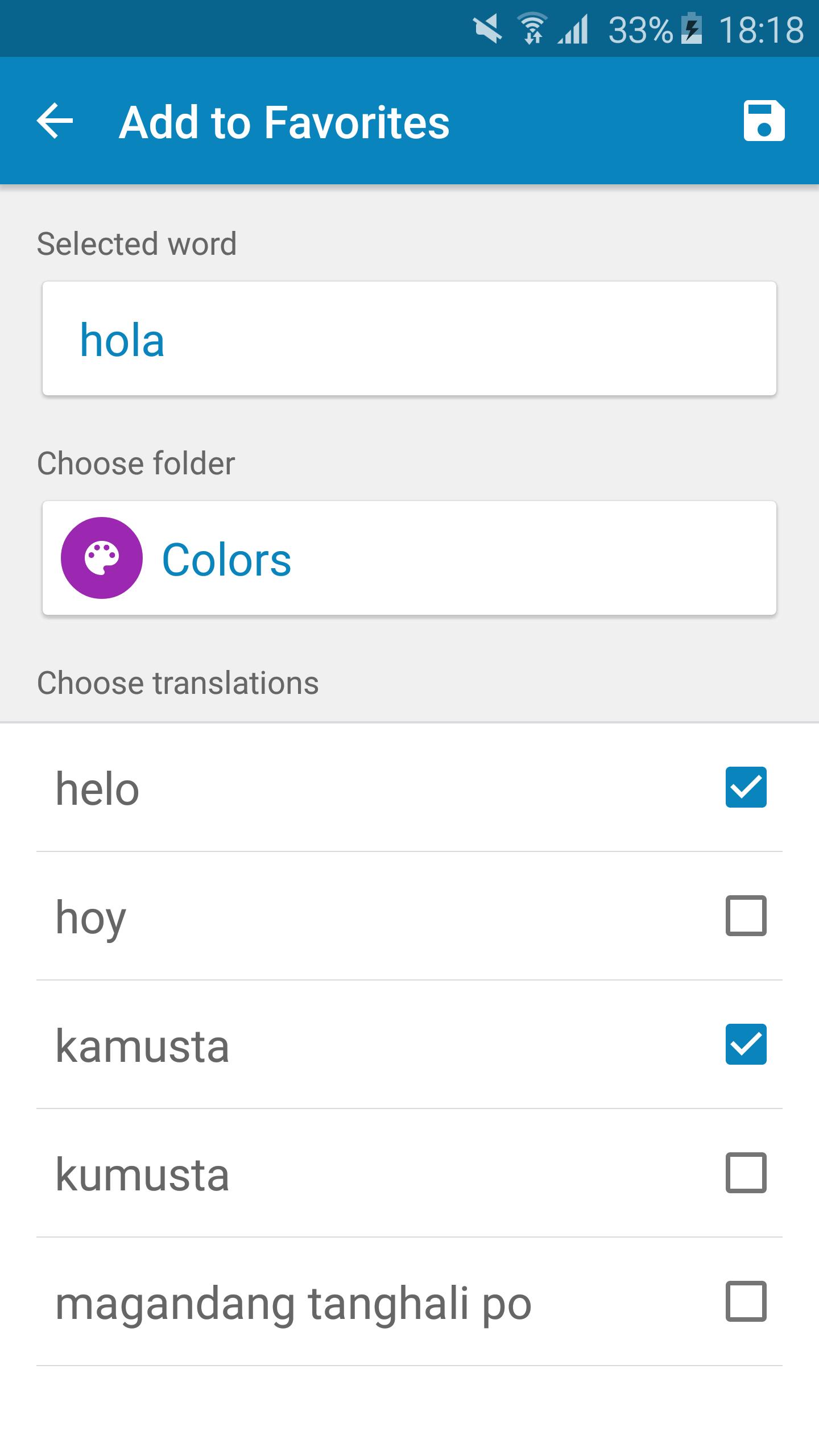Check the hoy translation checkbox
The height and width of the screenshot is (1456, 819).
pos(746,916)
